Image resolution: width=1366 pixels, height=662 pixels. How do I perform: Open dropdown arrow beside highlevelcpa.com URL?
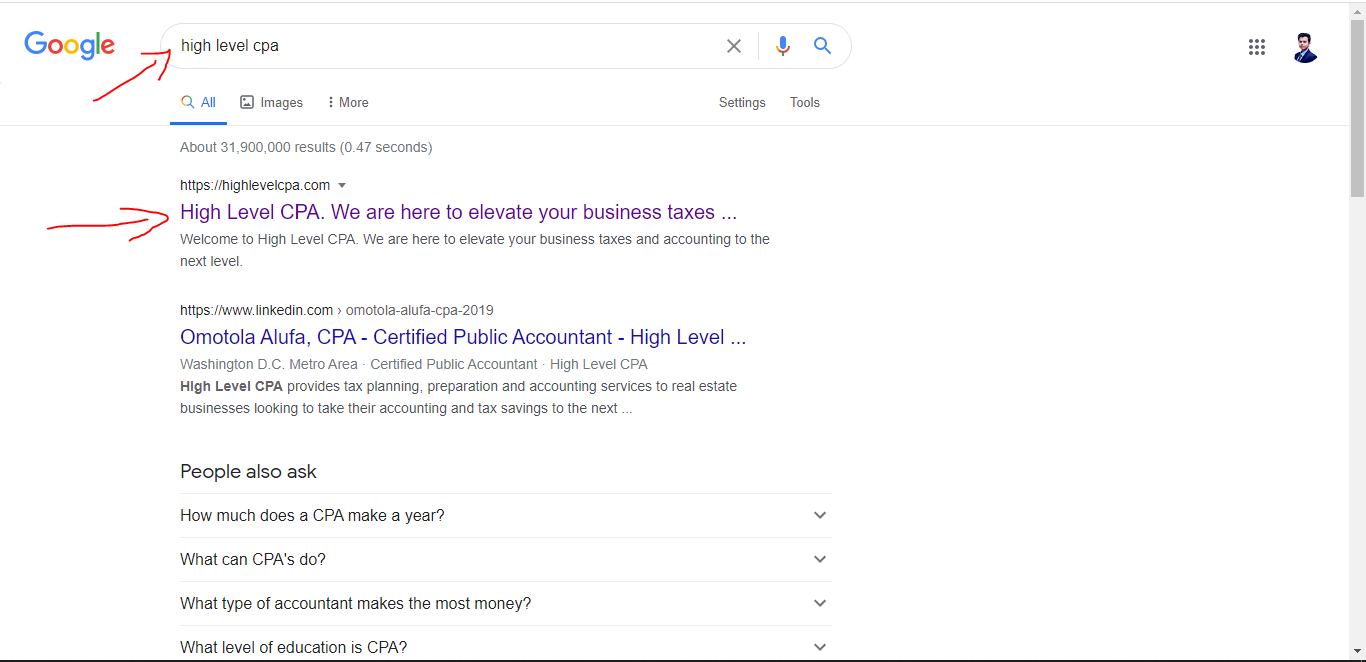[342, 185]
